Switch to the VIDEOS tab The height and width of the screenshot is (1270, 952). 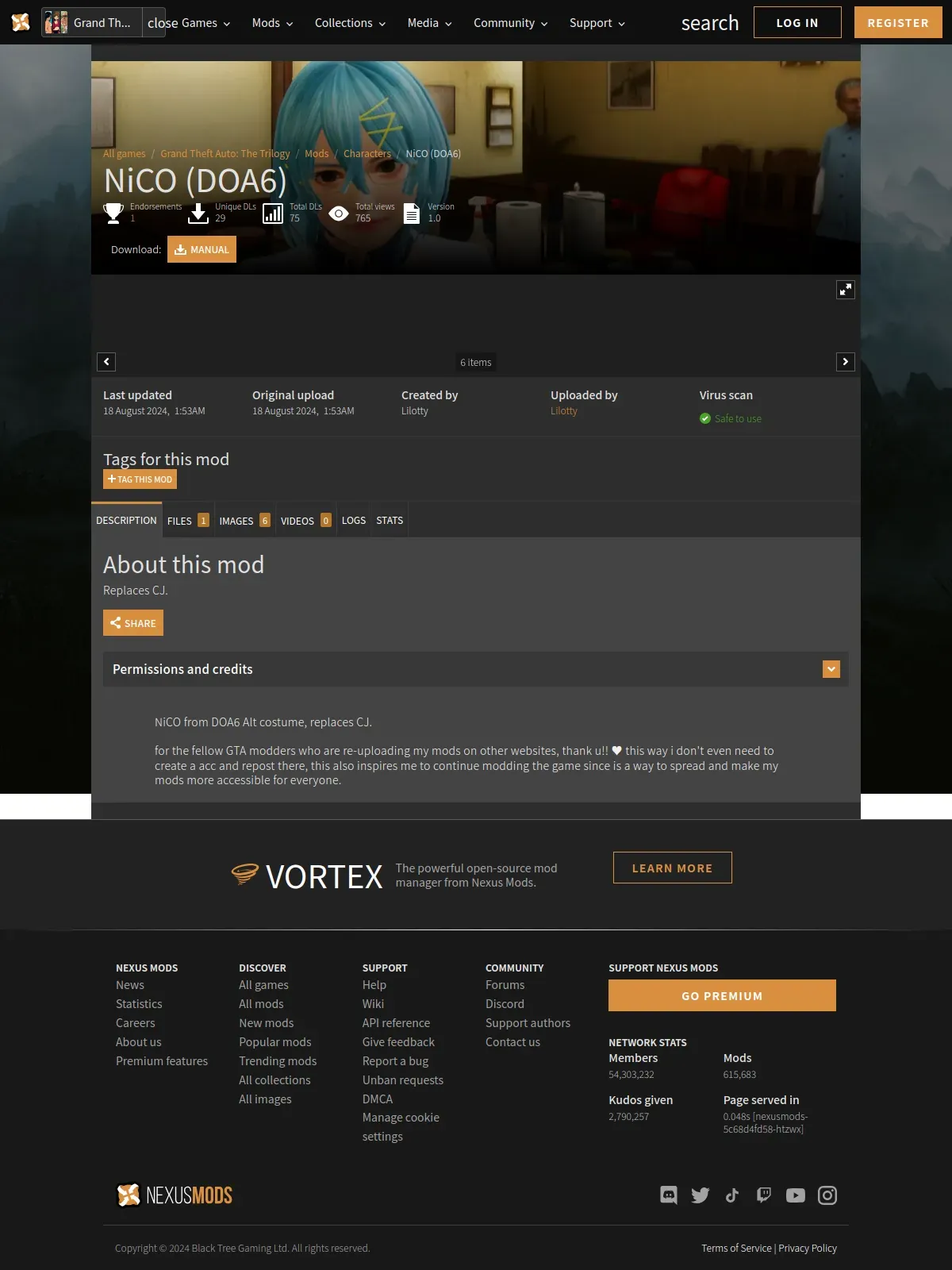[x=305, y=521]
